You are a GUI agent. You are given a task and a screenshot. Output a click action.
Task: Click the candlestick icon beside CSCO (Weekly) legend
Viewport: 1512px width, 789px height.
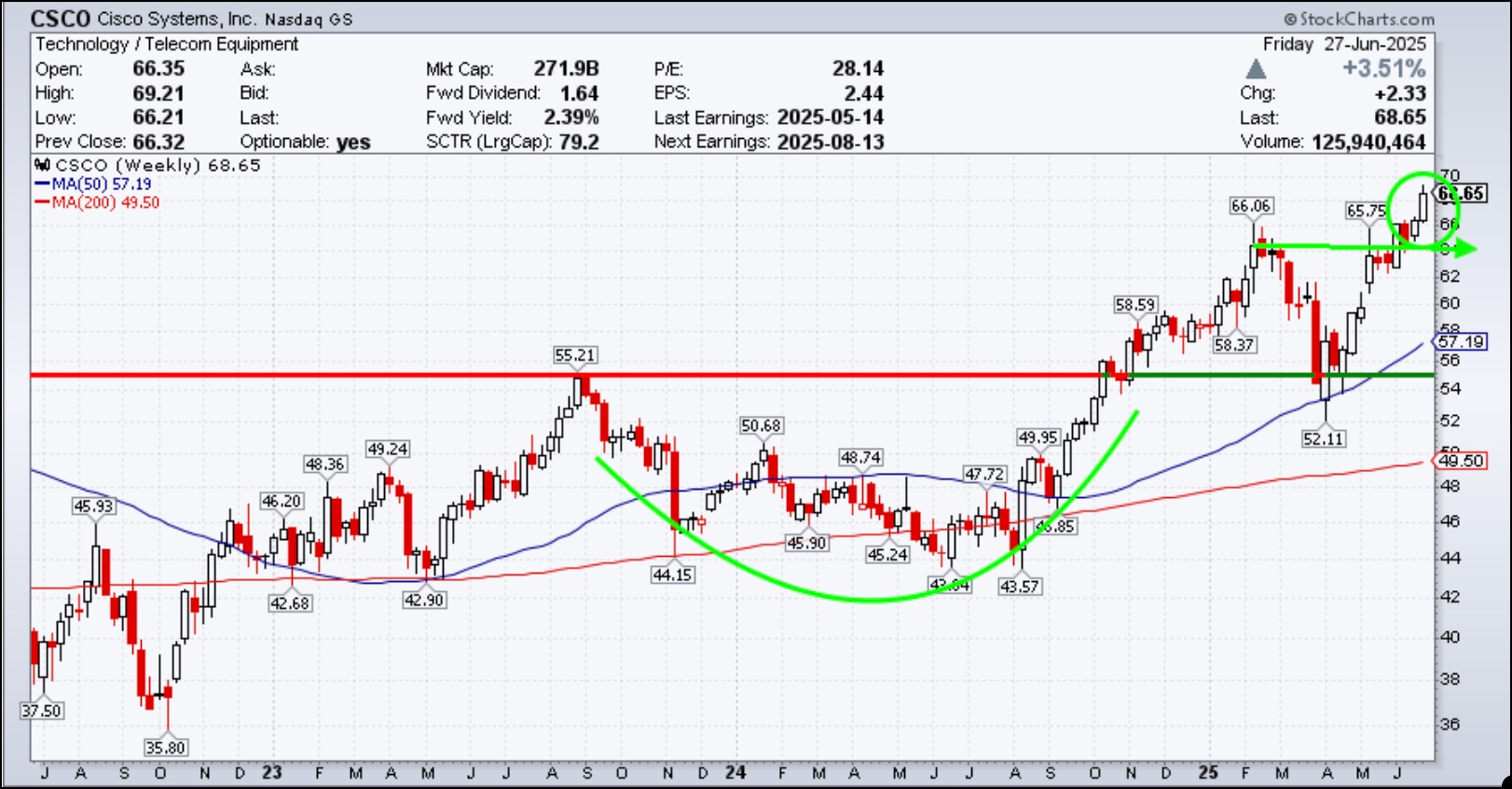pyautogui.click(x=42, y=165)
